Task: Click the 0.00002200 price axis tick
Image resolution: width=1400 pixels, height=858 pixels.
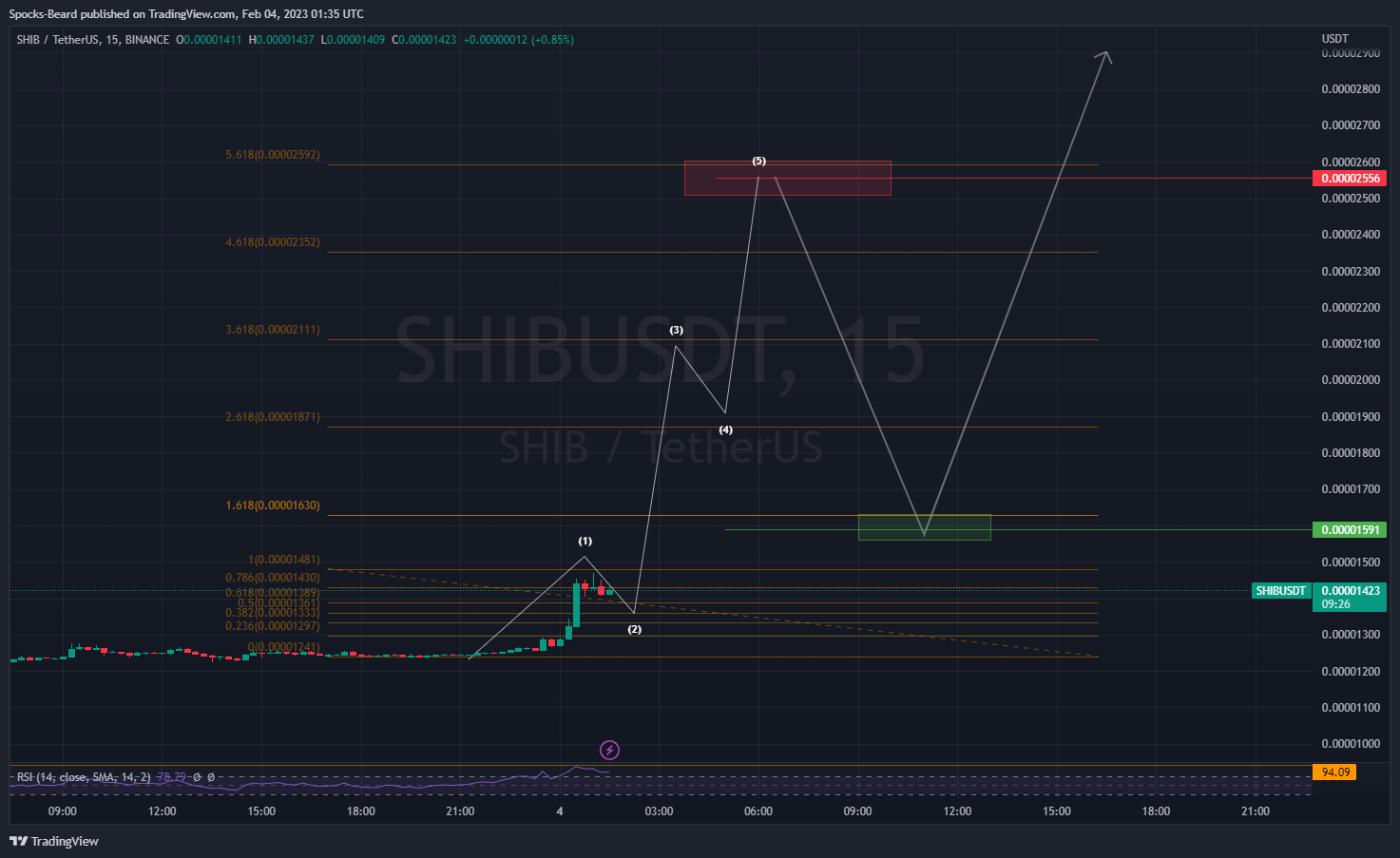Action: 1351,308
